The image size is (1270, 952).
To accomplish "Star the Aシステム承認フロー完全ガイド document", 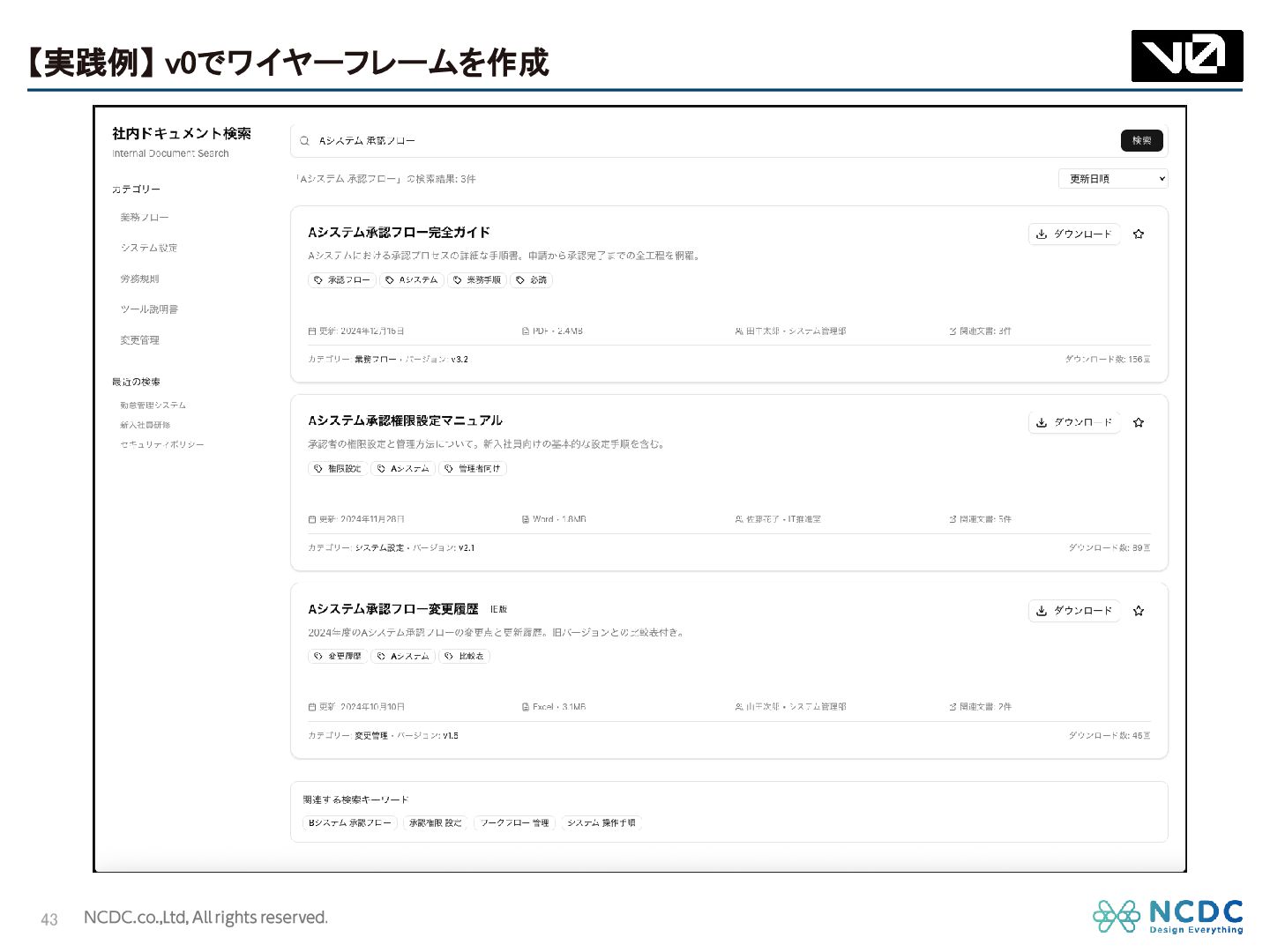I will [1139, 234].
